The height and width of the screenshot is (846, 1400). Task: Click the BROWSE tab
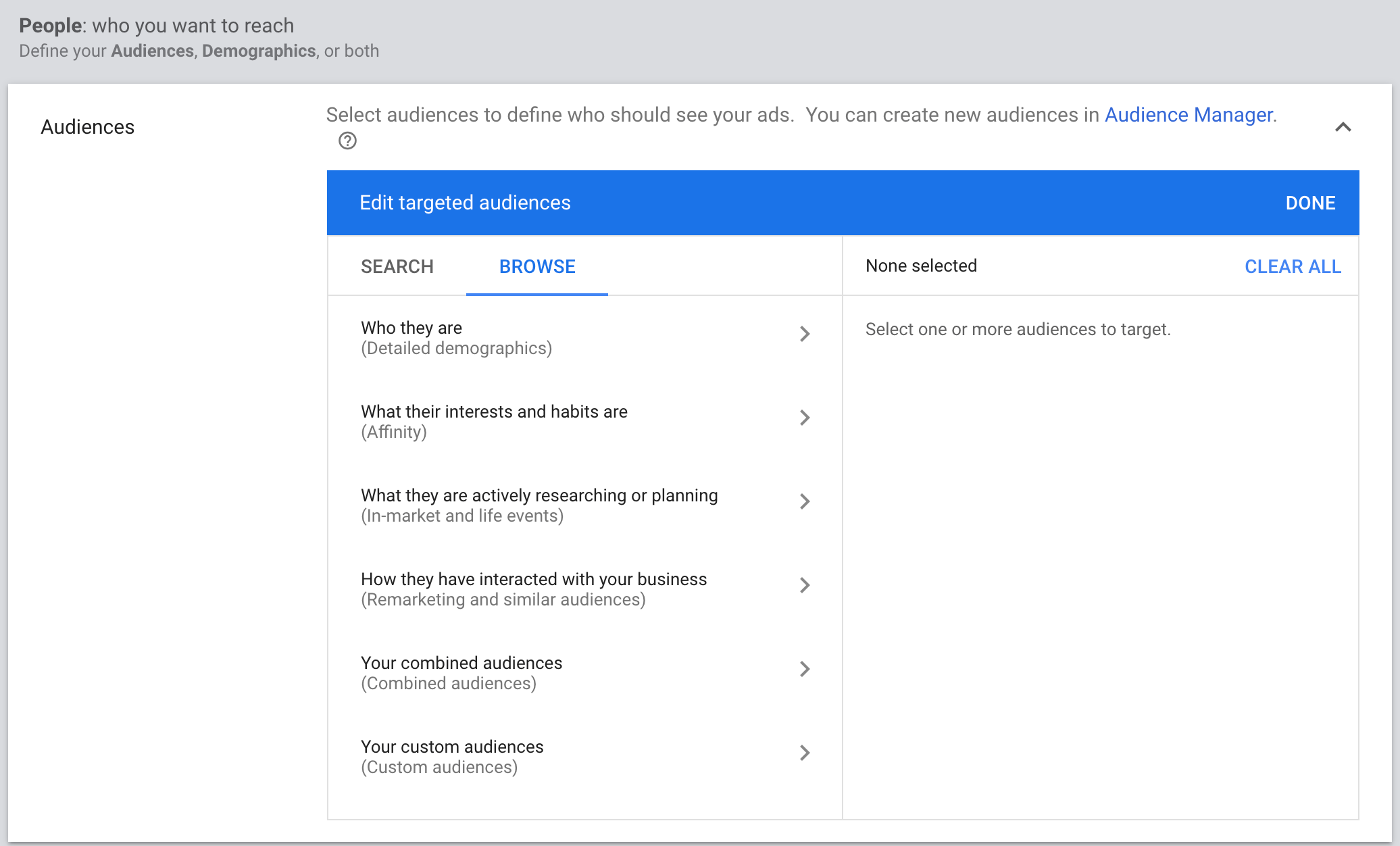point(538,266)
